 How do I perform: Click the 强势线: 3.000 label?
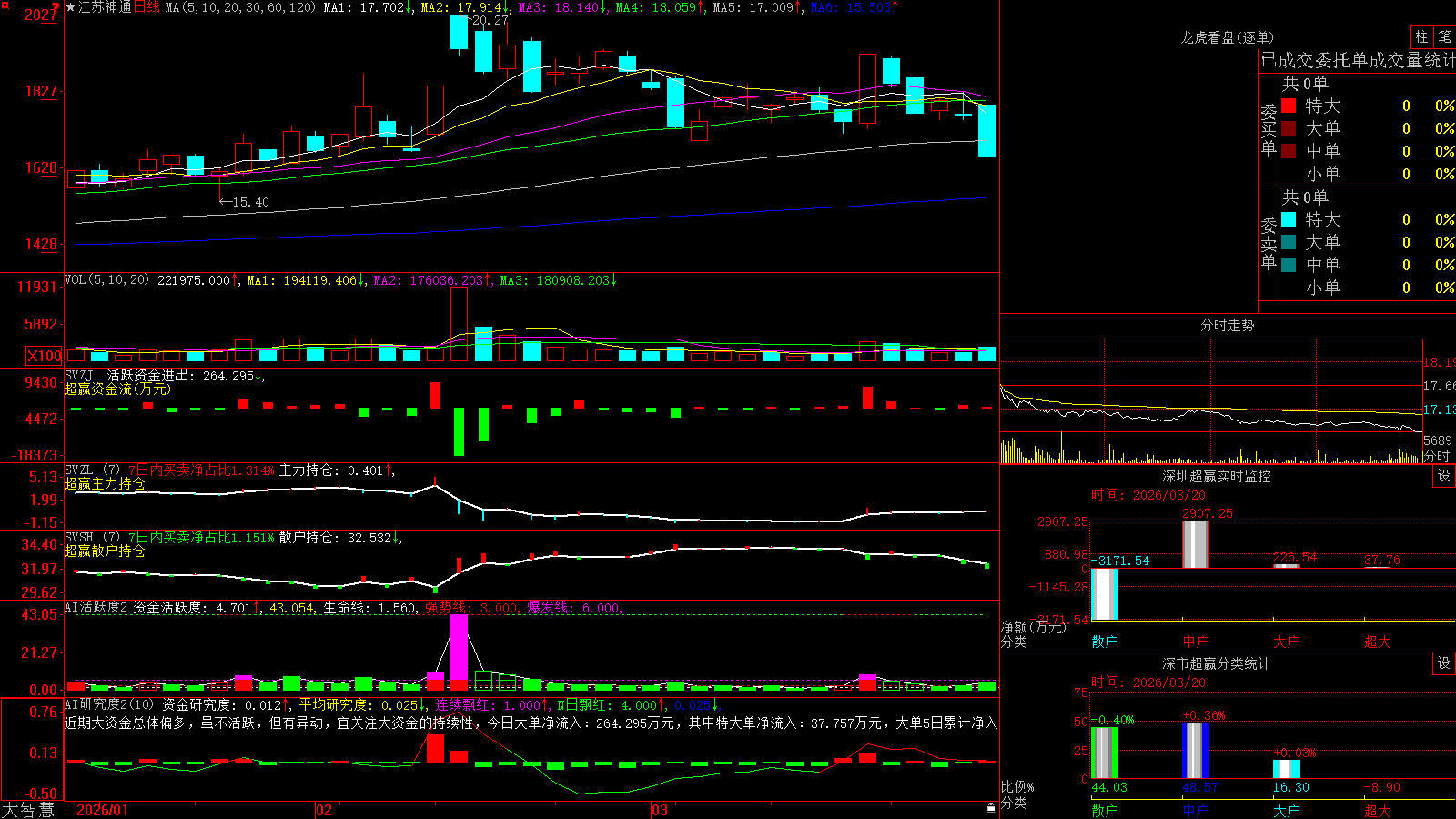pos(472,608)
